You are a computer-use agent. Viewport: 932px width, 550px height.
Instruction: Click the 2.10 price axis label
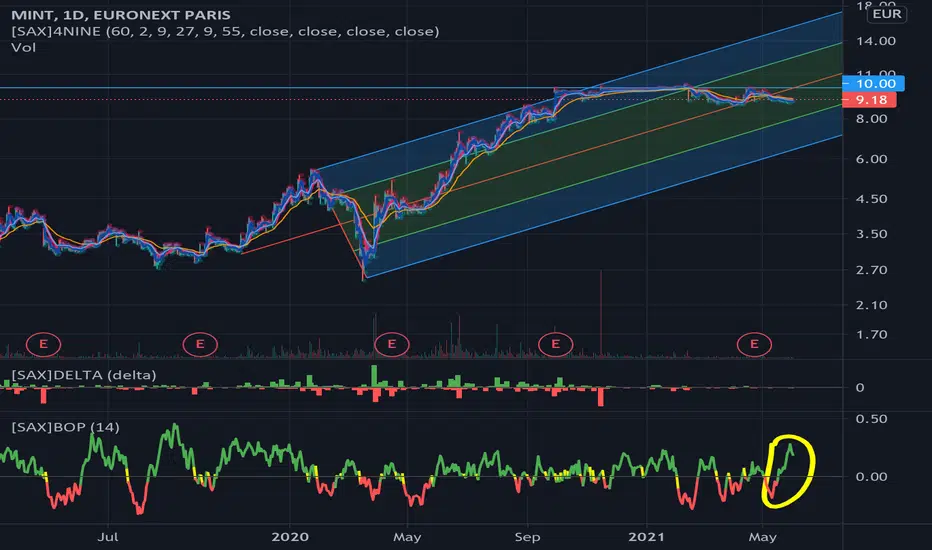click(871, 306)
